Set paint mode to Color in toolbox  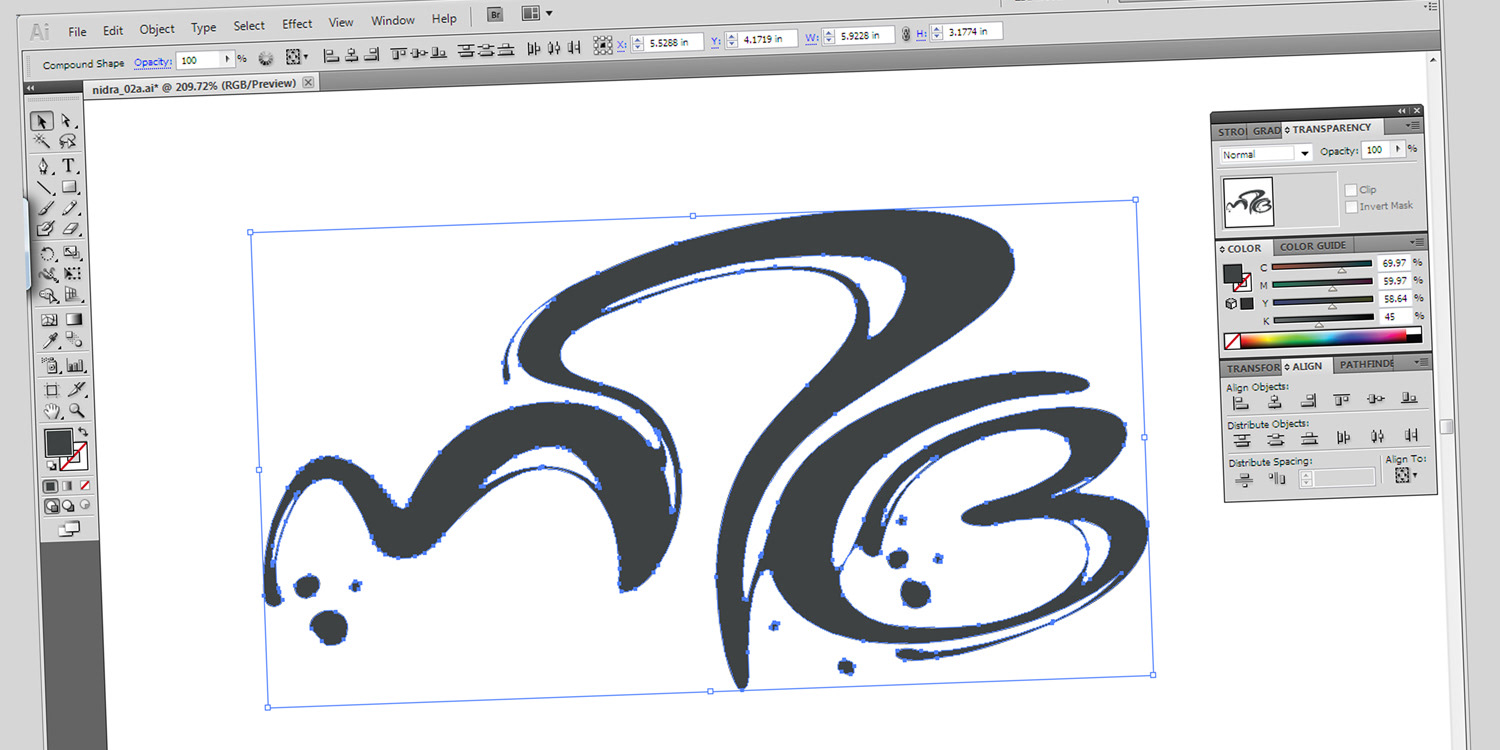(x=51, y=486)
